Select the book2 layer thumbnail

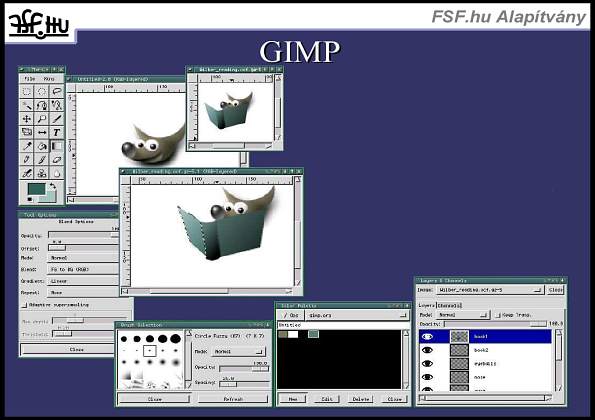(x=459, y=350)
